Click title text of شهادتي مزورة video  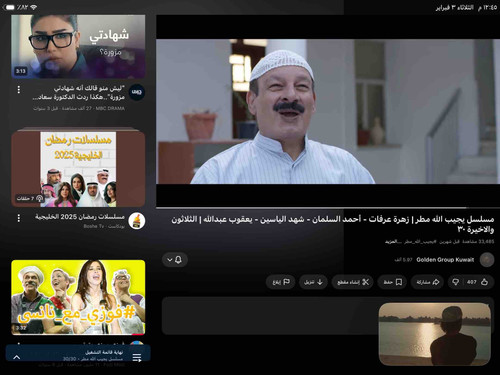(x=79, y=92)
